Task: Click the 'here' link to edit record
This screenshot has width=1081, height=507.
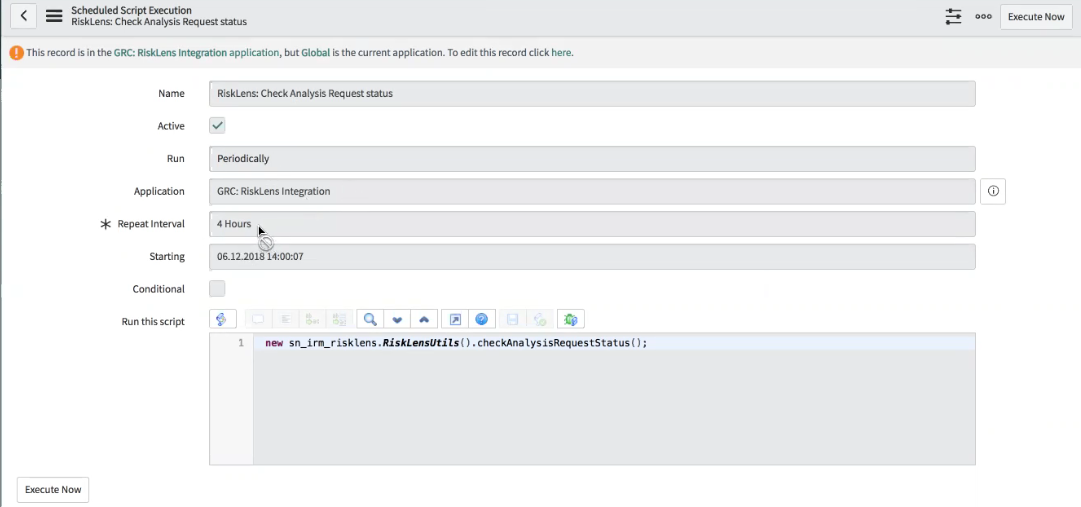Action: (560, 52)
